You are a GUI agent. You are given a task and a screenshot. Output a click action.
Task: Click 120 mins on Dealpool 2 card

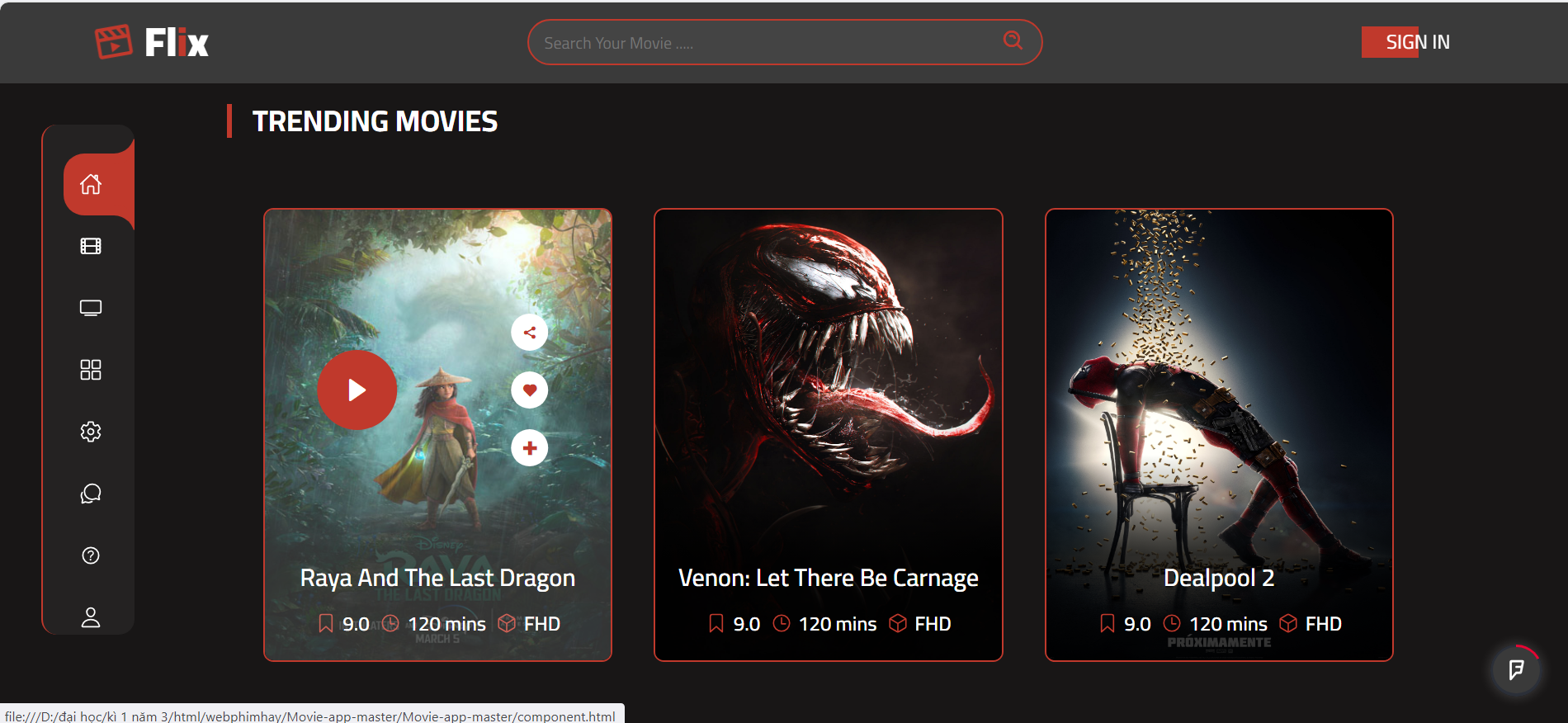click(x=1228, y=624)
